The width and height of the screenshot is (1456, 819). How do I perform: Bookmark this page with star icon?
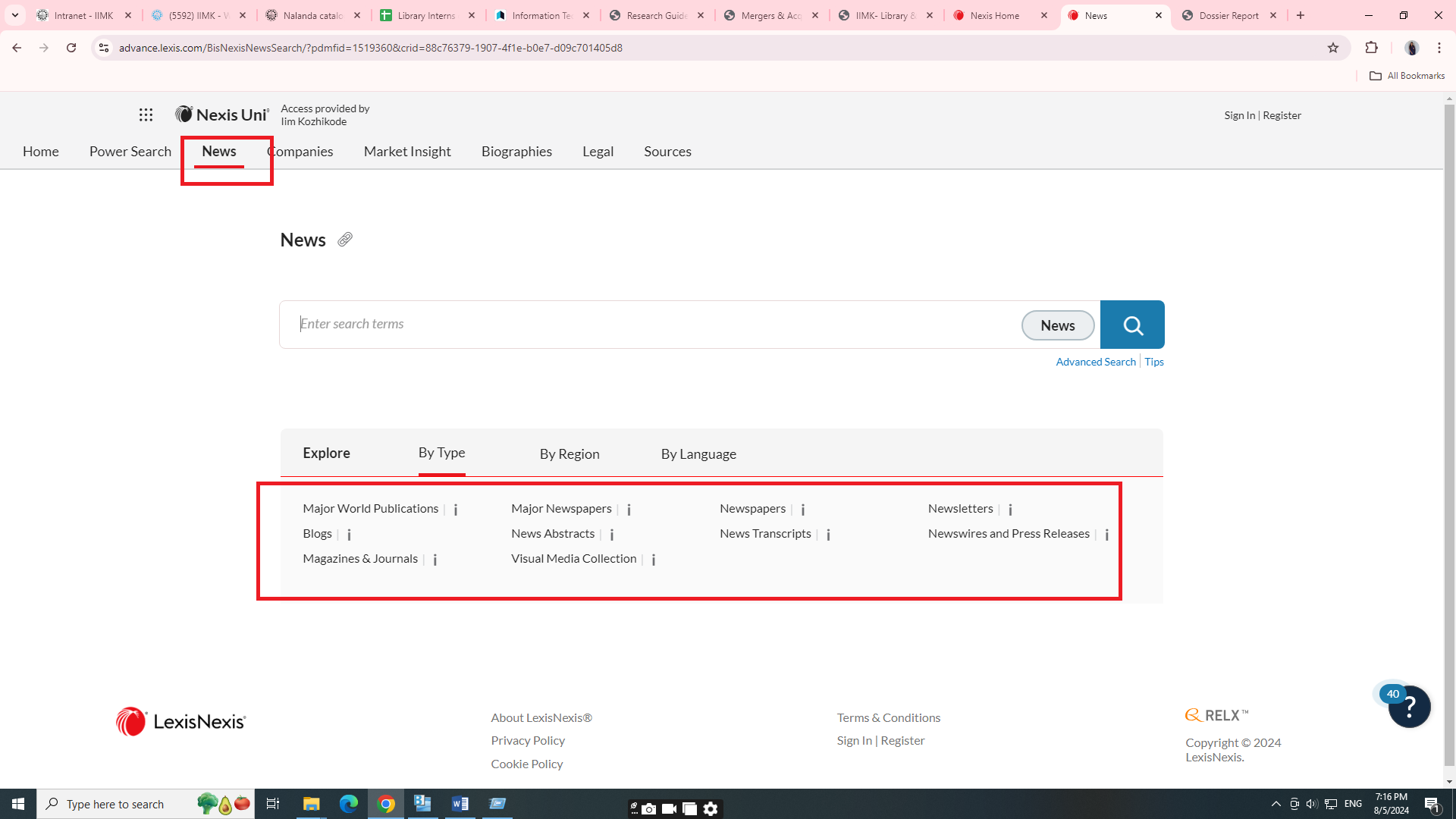click(1333, 48)
